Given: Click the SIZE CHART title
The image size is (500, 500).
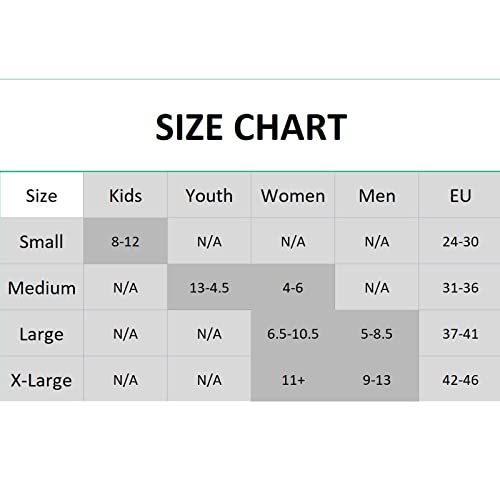Looking at the screenshot, I should pos(251,127).
